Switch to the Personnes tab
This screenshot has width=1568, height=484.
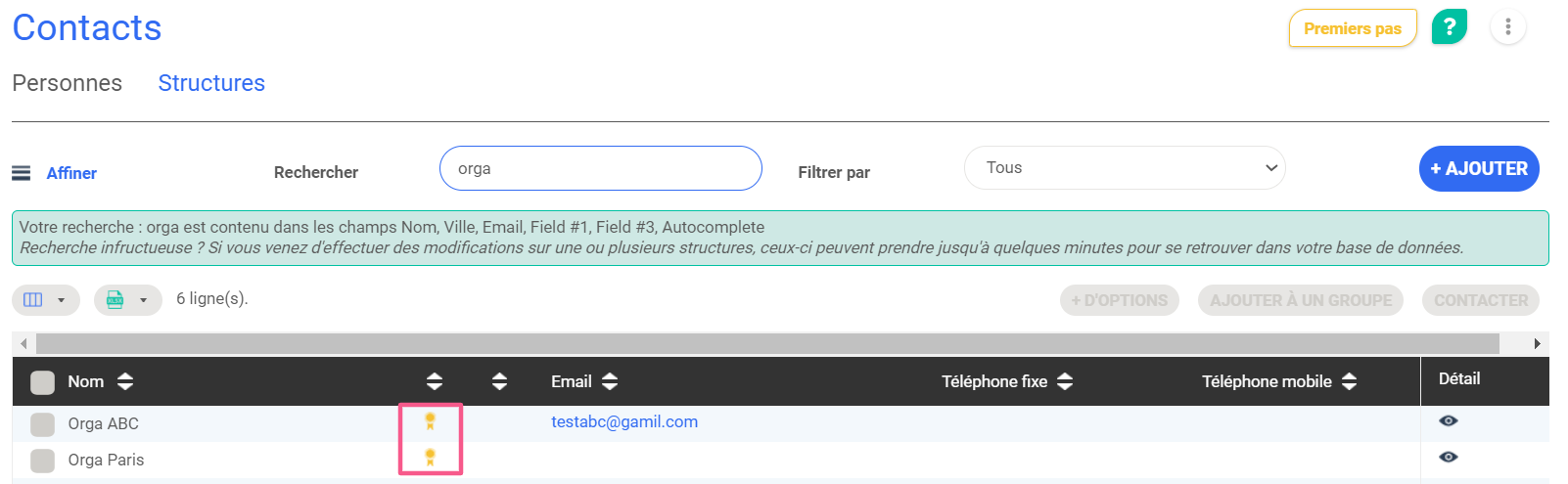coord(67,83)
